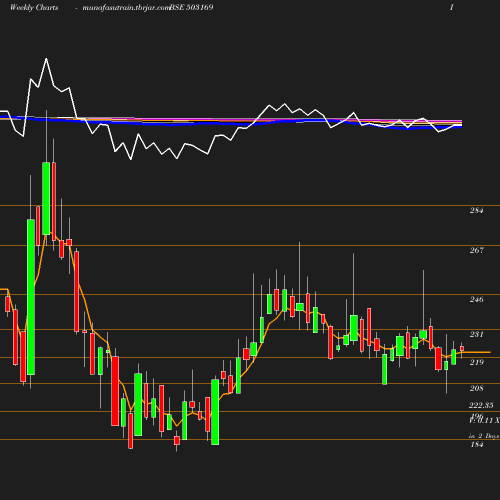
Task: Click the 246 price axis label
Action: coord(476,299)
